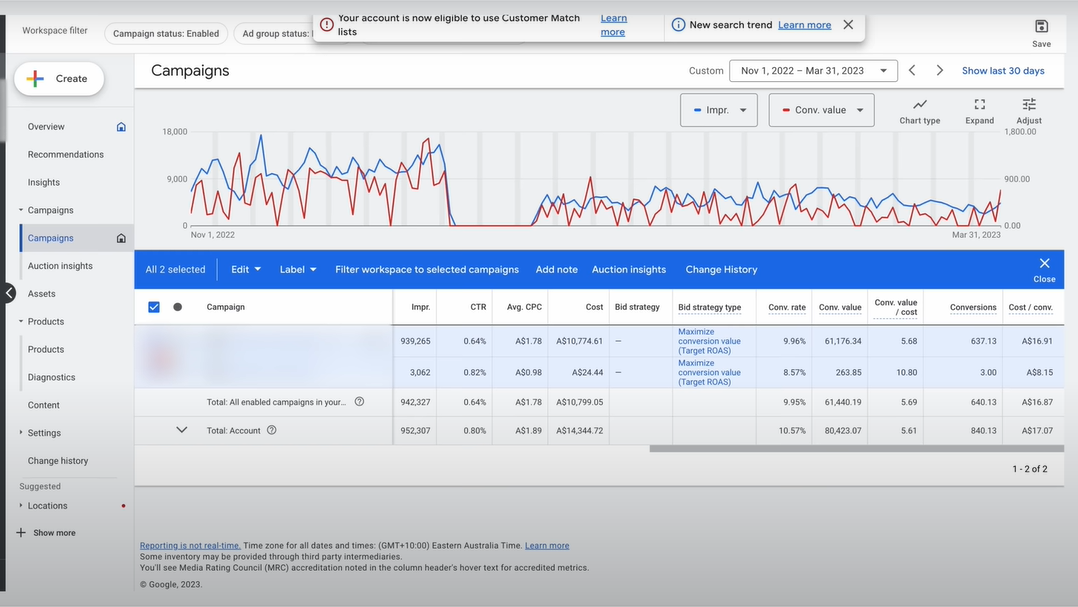
Task: Click help icon next to Total: Account
Action: pos(272,430)
